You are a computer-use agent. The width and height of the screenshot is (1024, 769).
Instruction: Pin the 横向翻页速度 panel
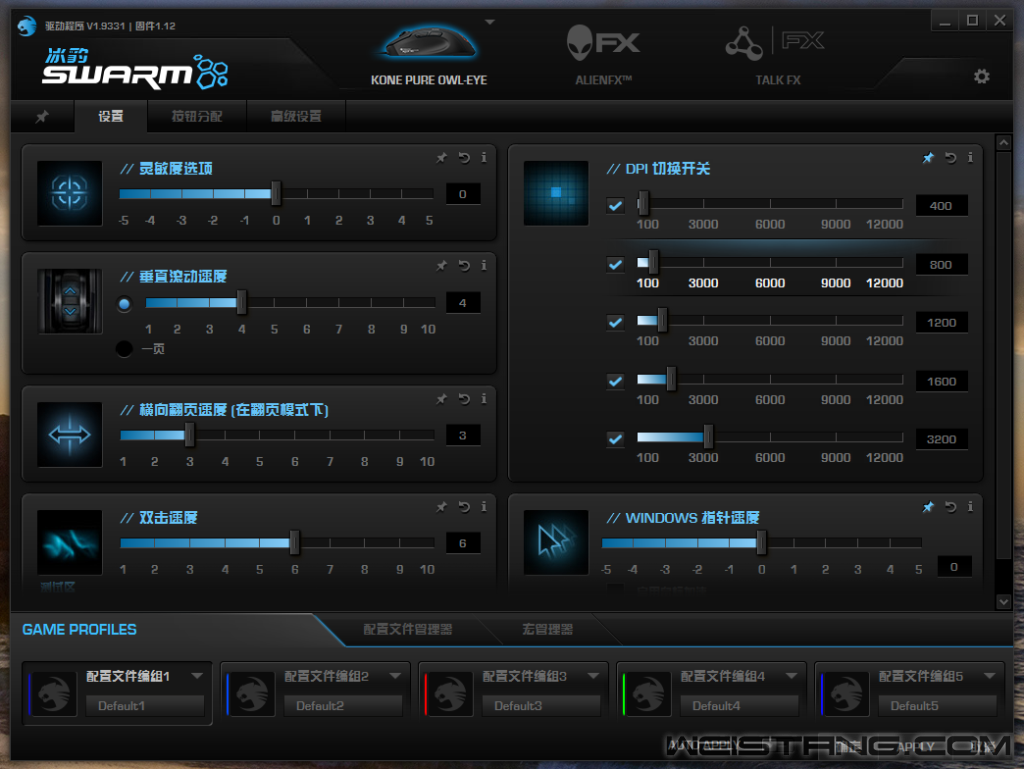point(441,399)
